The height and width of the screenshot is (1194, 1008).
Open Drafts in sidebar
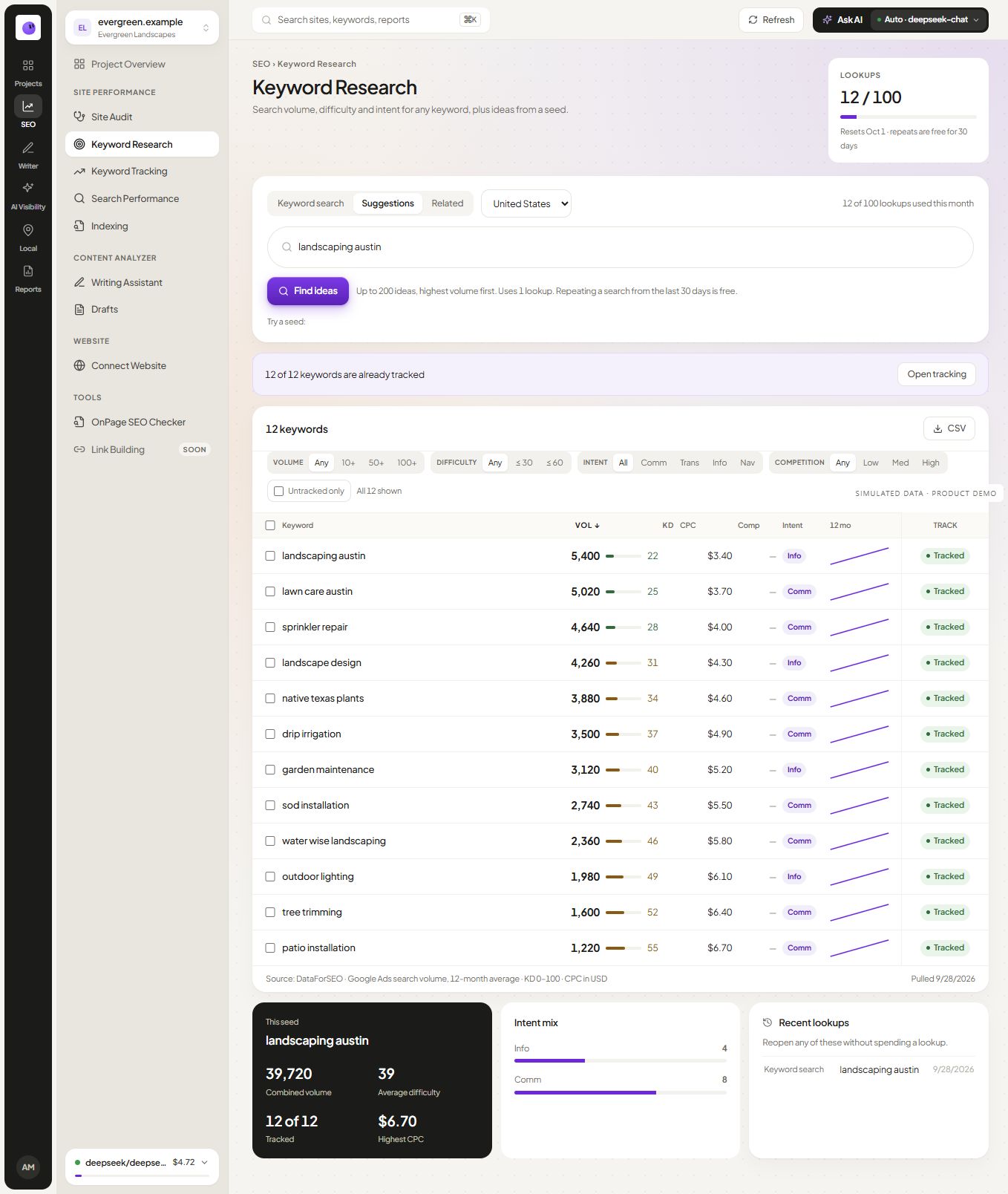(x=142, y=310)
